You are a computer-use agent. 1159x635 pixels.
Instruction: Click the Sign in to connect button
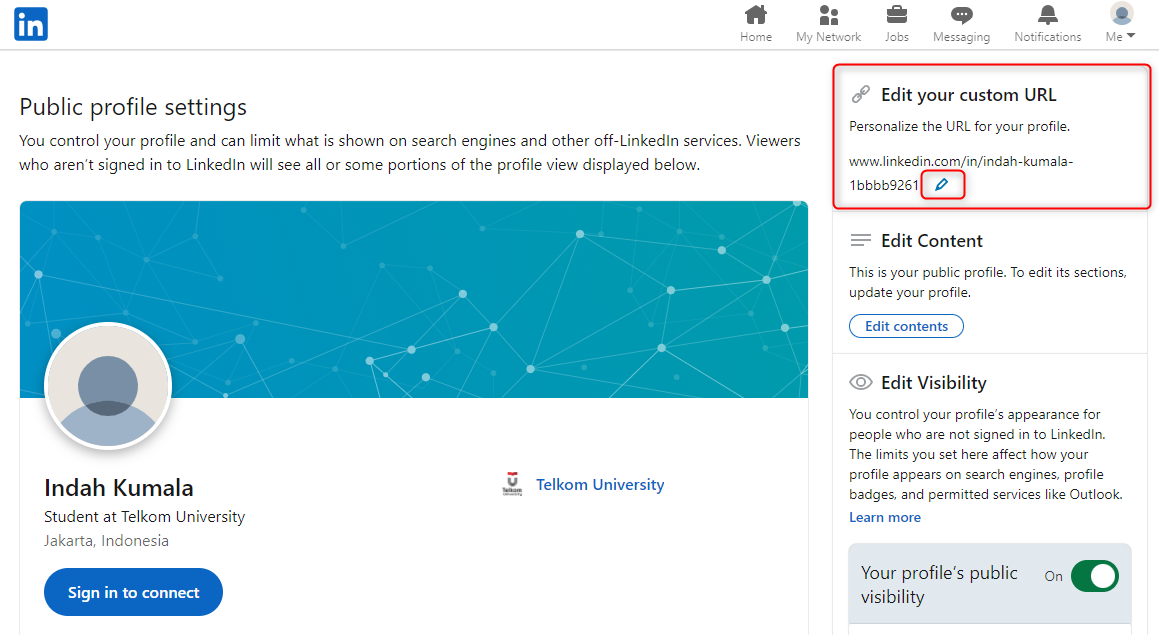click(133, 592)
